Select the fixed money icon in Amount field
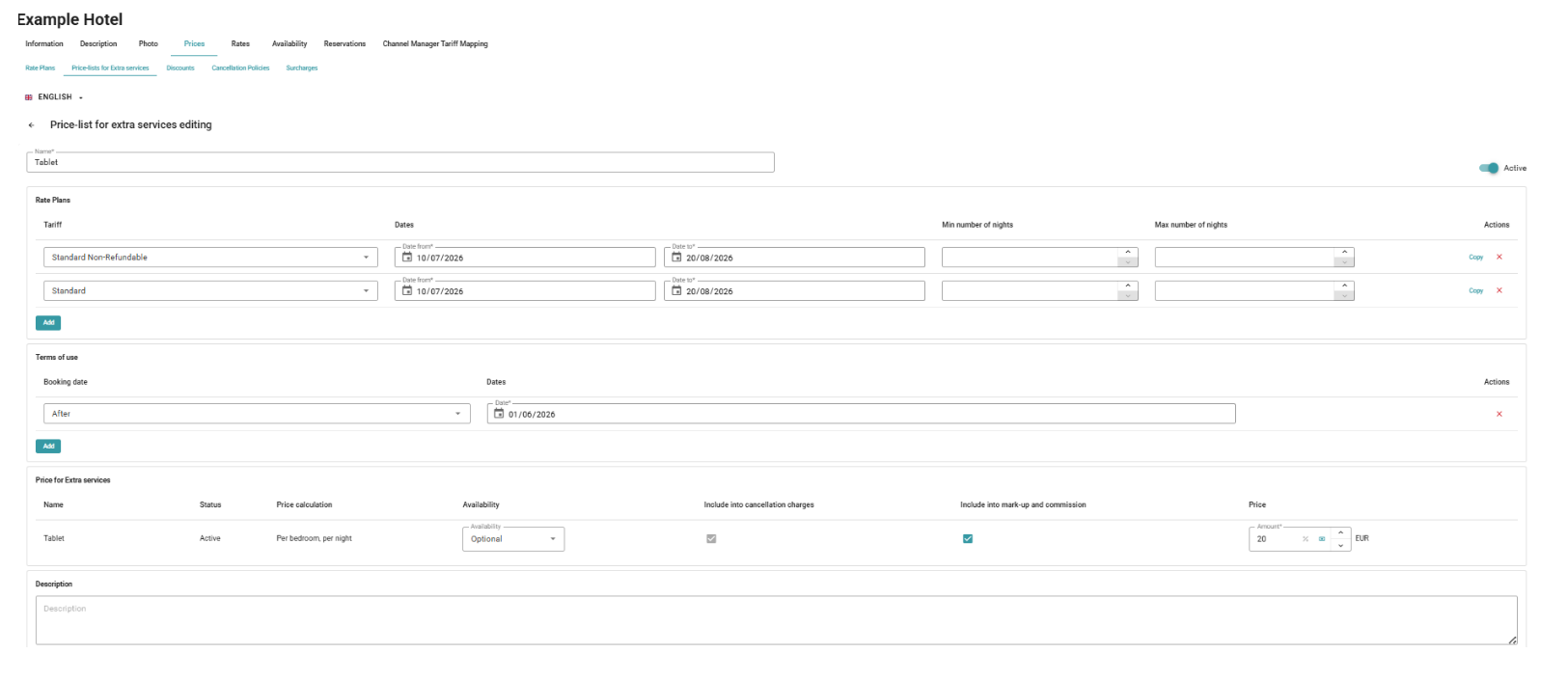The height and width of the screenshot is (680, 1568). [1322, 539]
